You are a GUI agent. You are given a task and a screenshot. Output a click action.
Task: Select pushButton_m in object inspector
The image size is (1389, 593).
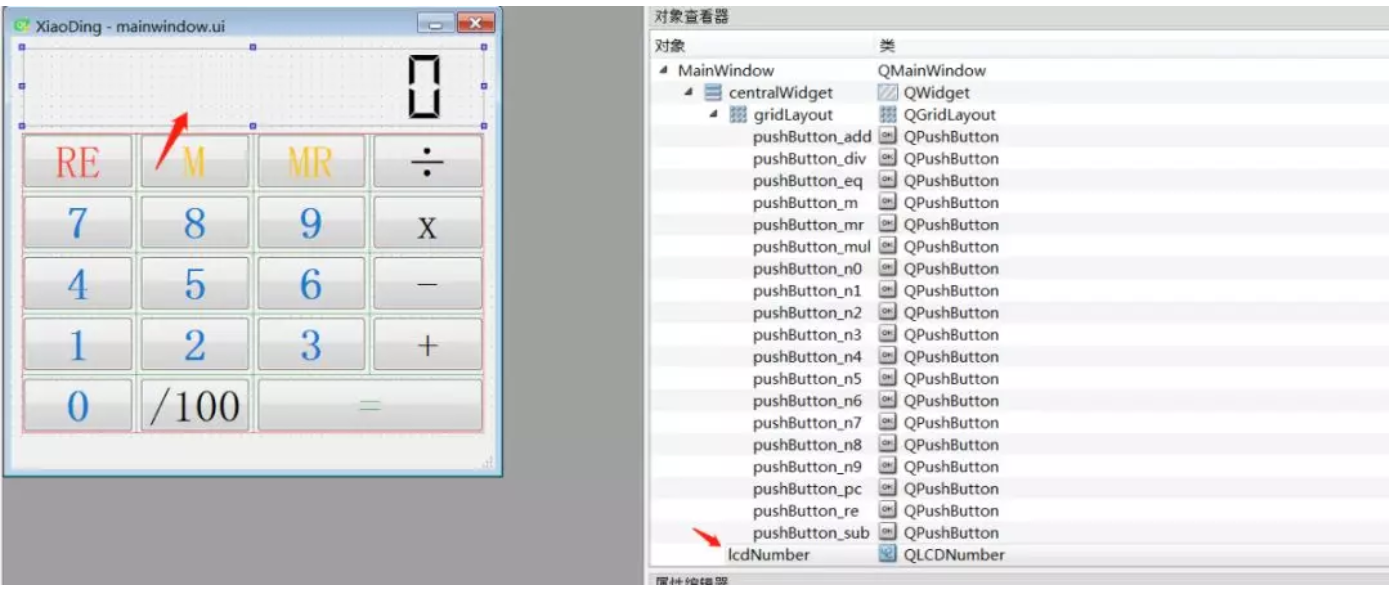[x=805, y=202]
